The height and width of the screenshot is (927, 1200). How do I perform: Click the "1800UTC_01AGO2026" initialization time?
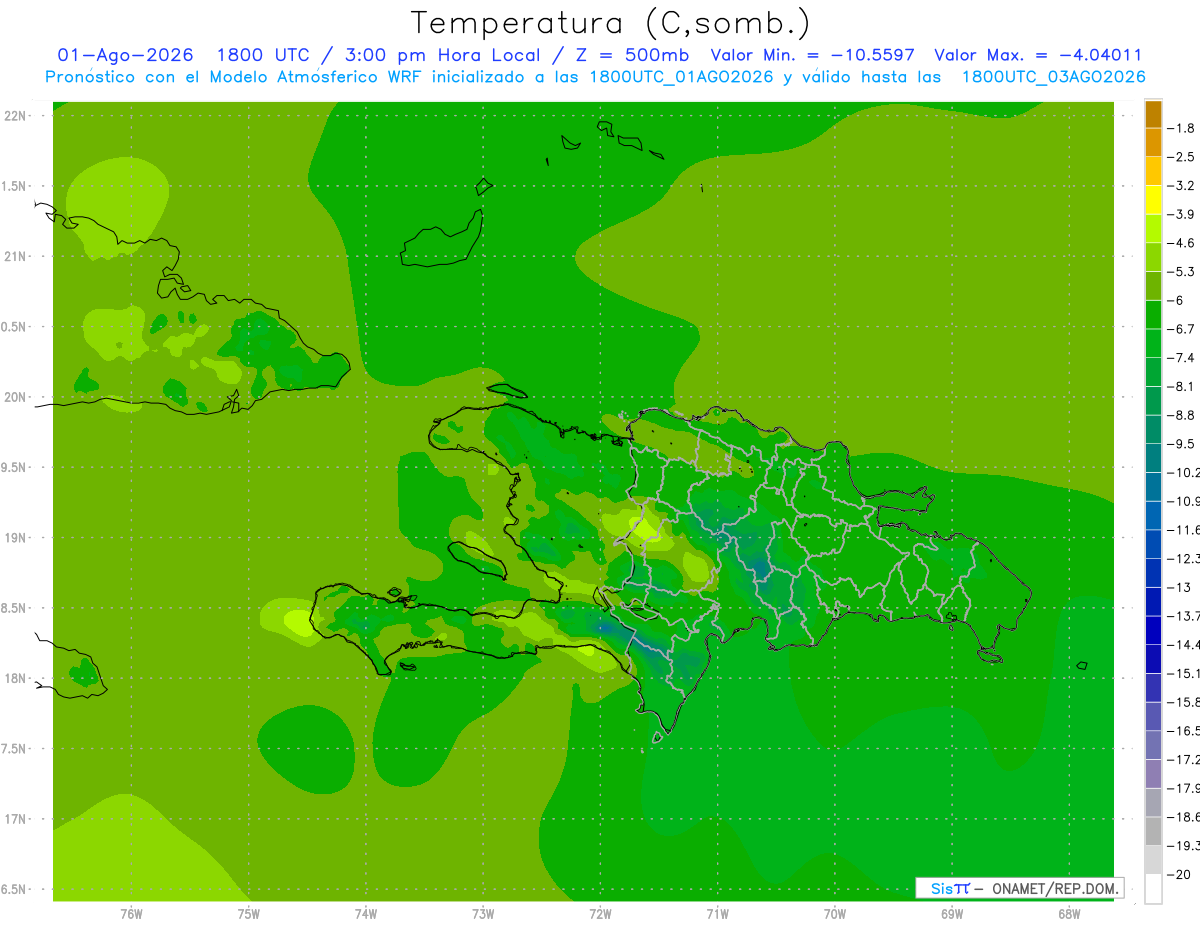(680, 77)
